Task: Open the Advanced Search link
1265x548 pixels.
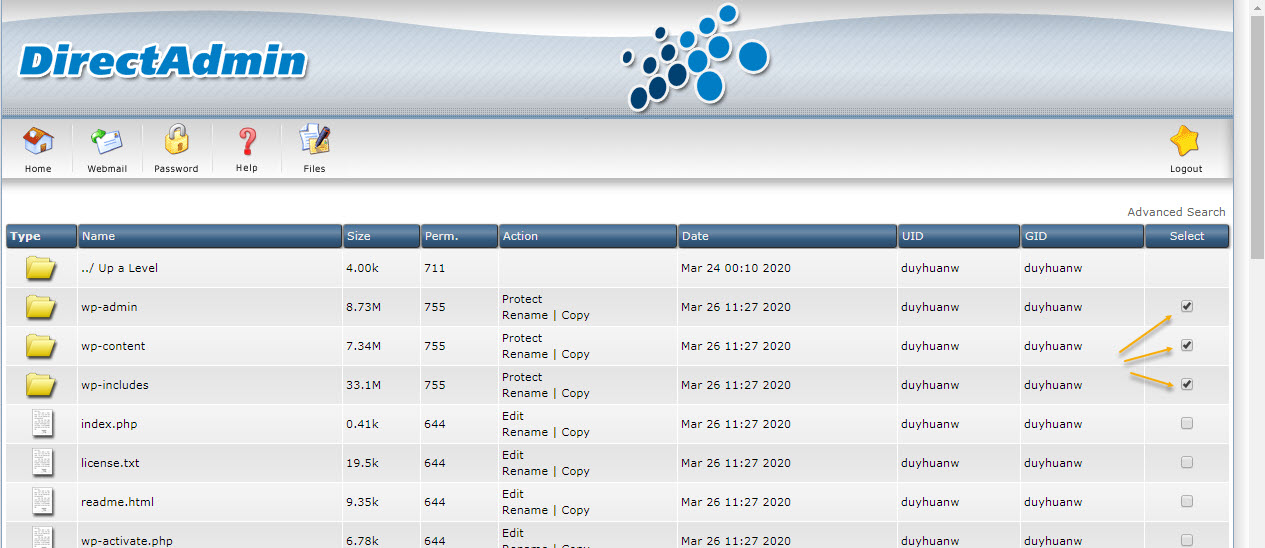Action: click(x=1176, y=212)
